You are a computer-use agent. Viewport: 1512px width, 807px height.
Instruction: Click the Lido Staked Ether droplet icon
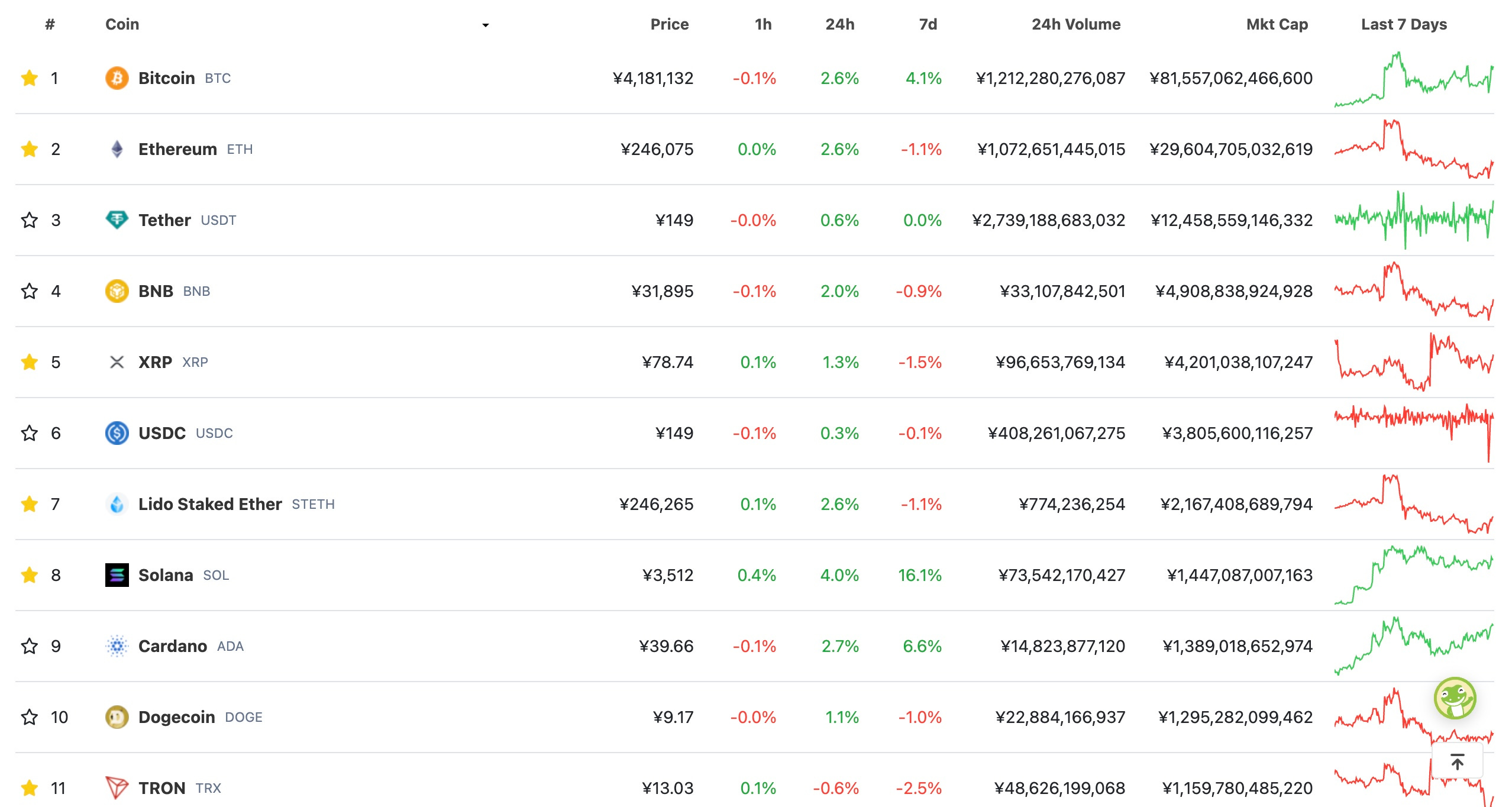117,504
